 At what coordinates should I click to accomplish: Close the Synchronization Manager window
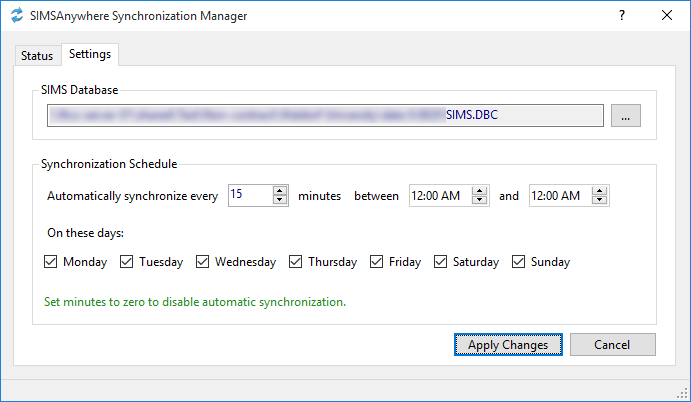pyautogui.click(x=667, y=15)
